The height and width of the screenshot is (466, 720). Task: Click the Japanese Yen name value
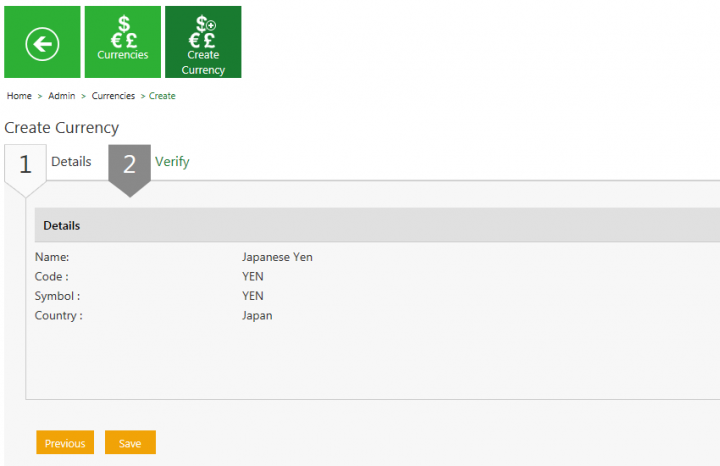[x=277, y=257]
